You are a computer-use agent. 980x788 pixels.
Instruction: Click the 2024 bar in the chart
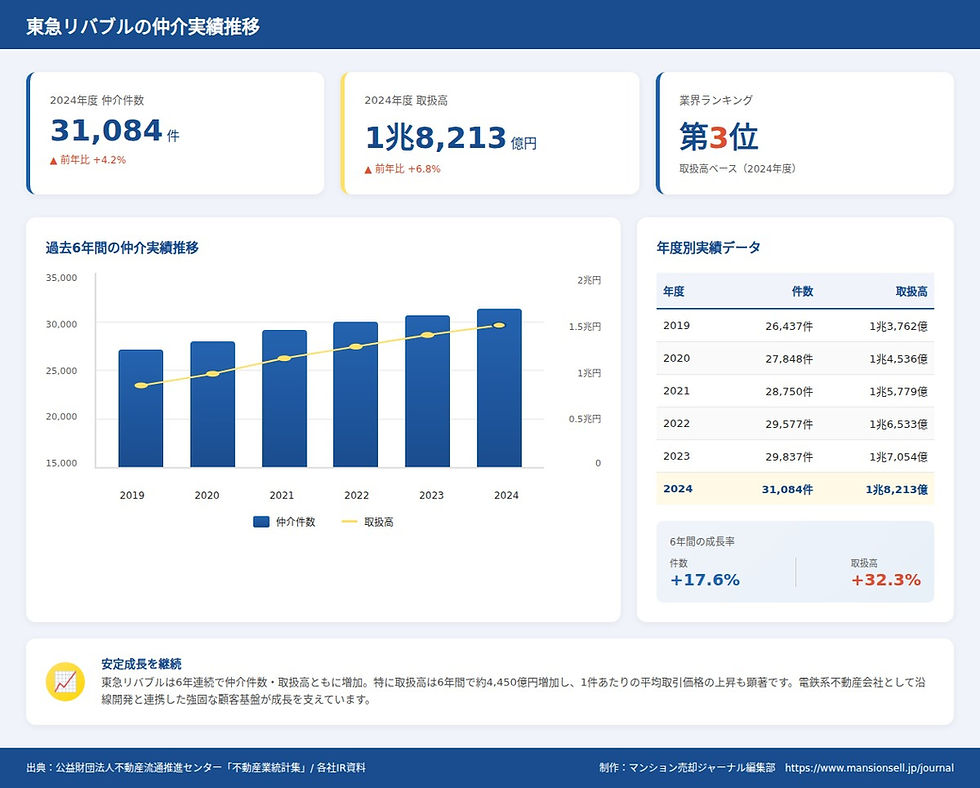499,387
